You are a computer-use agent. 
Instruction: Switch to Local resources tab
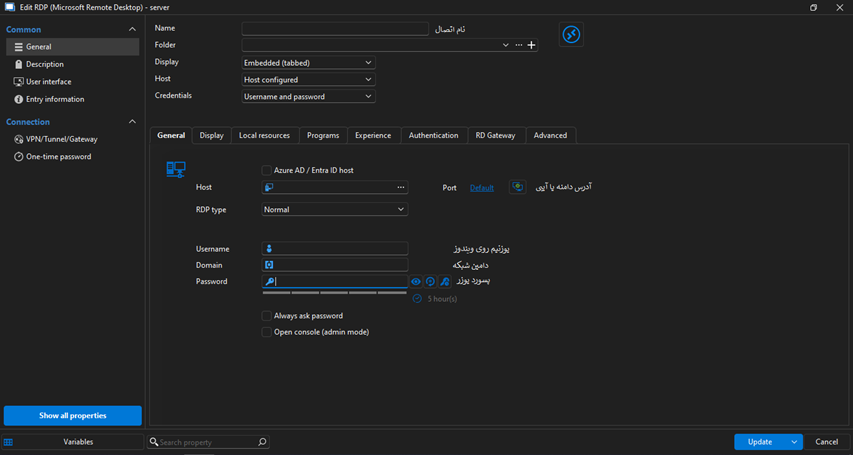[x=264, y=136]
